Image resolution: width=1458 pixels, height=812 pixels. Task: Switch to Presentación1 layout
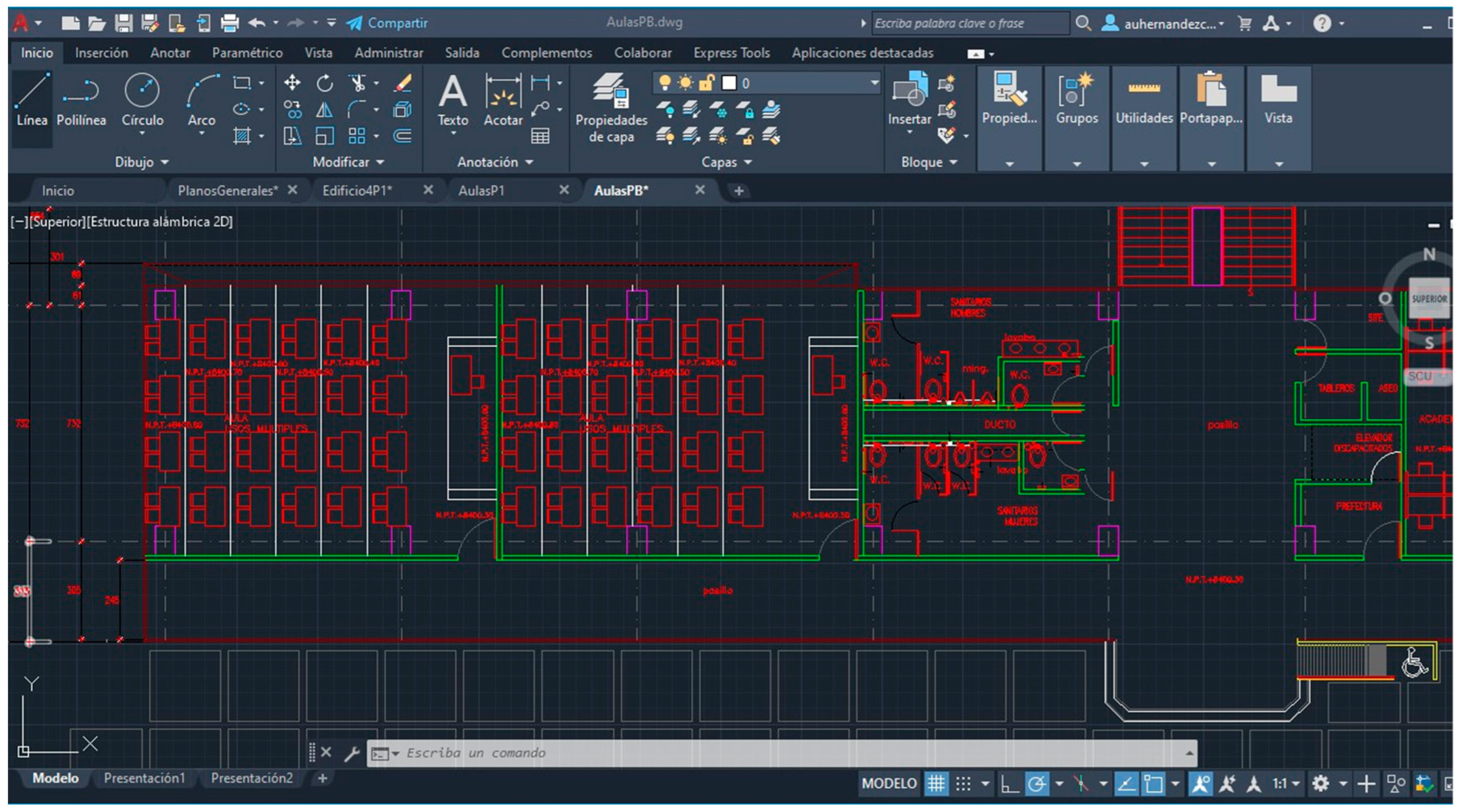(x=145, y=778)
